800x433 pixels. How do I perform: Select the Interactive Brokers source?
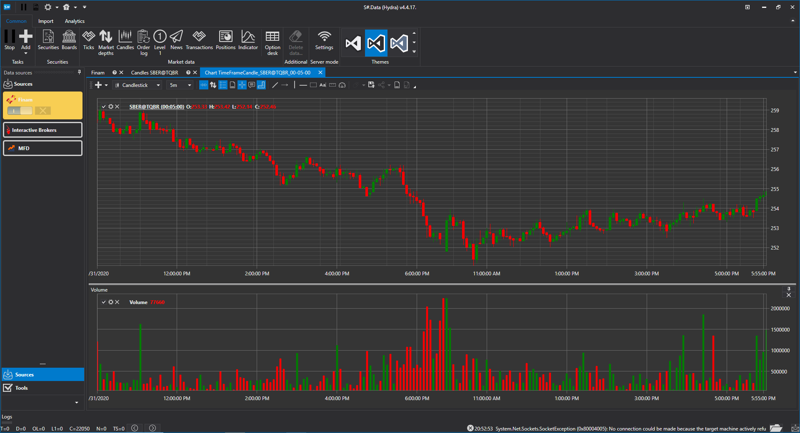pyautogui.click(x=42, y=130)
